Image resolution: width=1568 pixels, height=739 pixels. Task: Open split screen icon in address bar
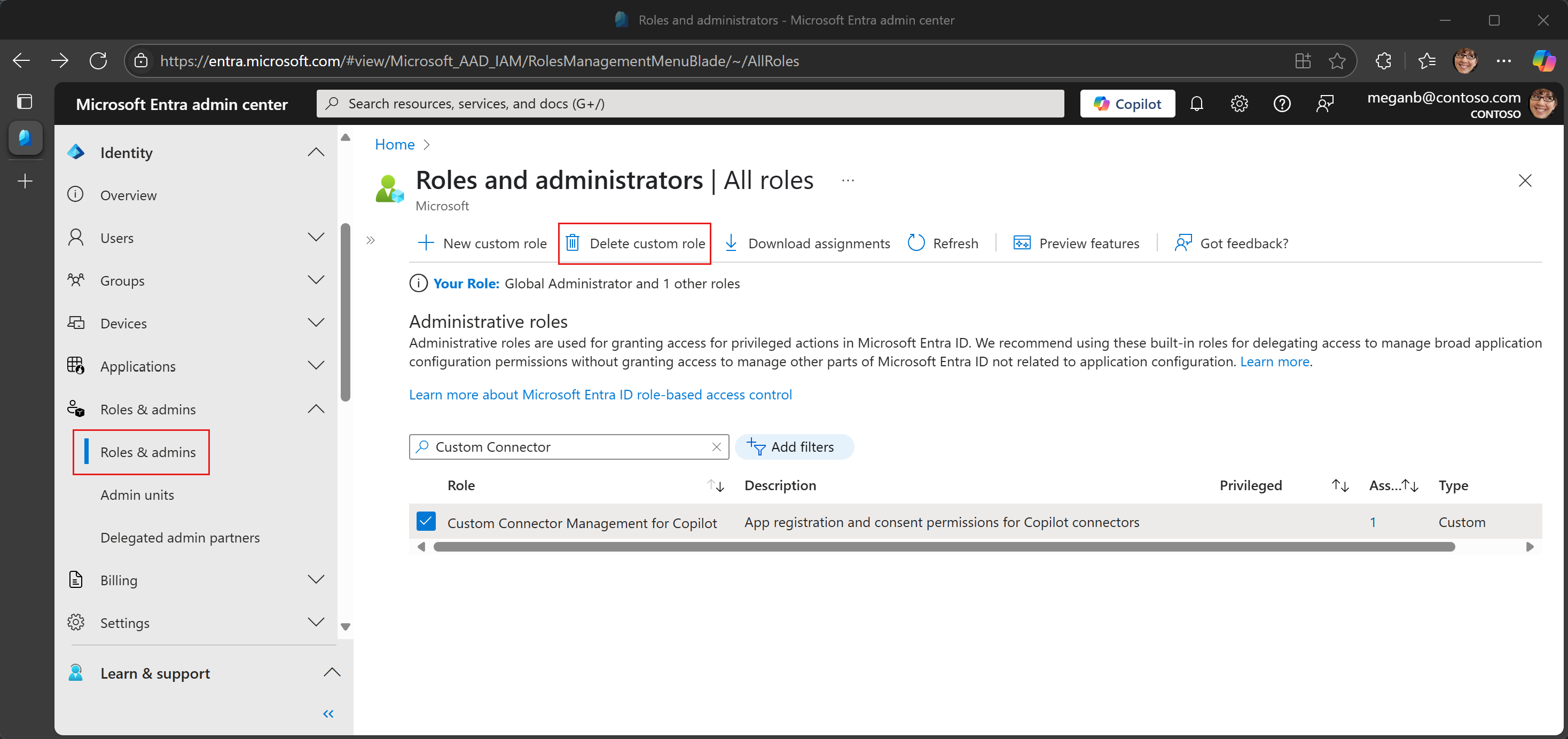1303,61
